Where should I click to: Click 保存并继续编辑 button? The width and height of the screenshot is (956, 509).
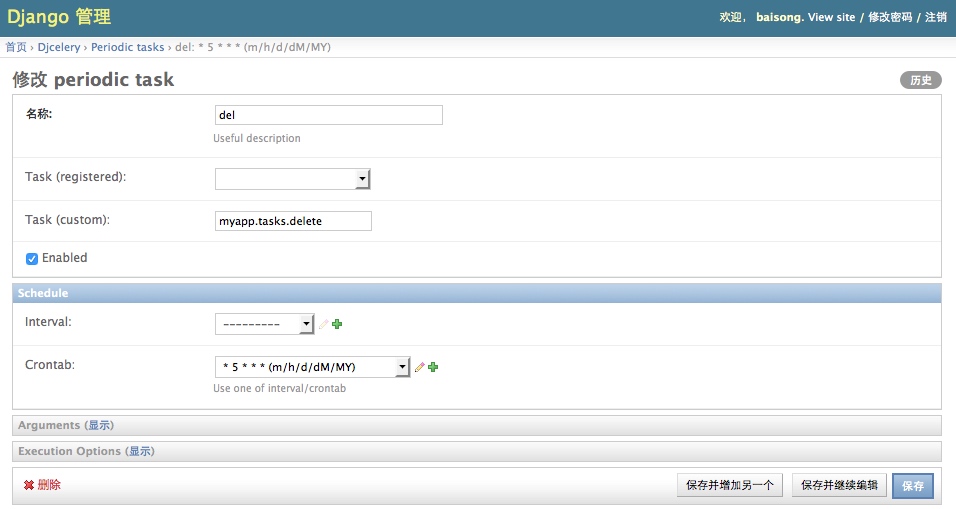[x=839, y=486]
